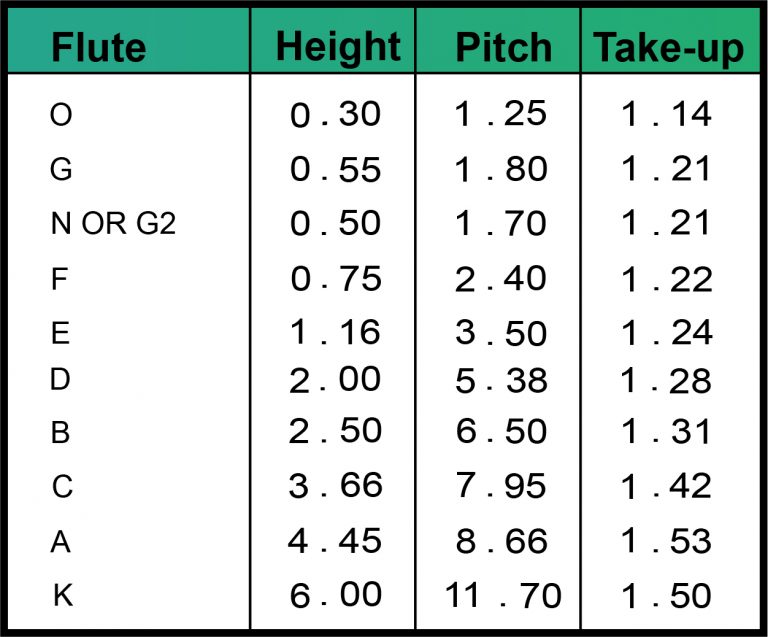Viewport: 768px width, 637px height.
Task: Click the Flute column header
Action: (99, 47)
